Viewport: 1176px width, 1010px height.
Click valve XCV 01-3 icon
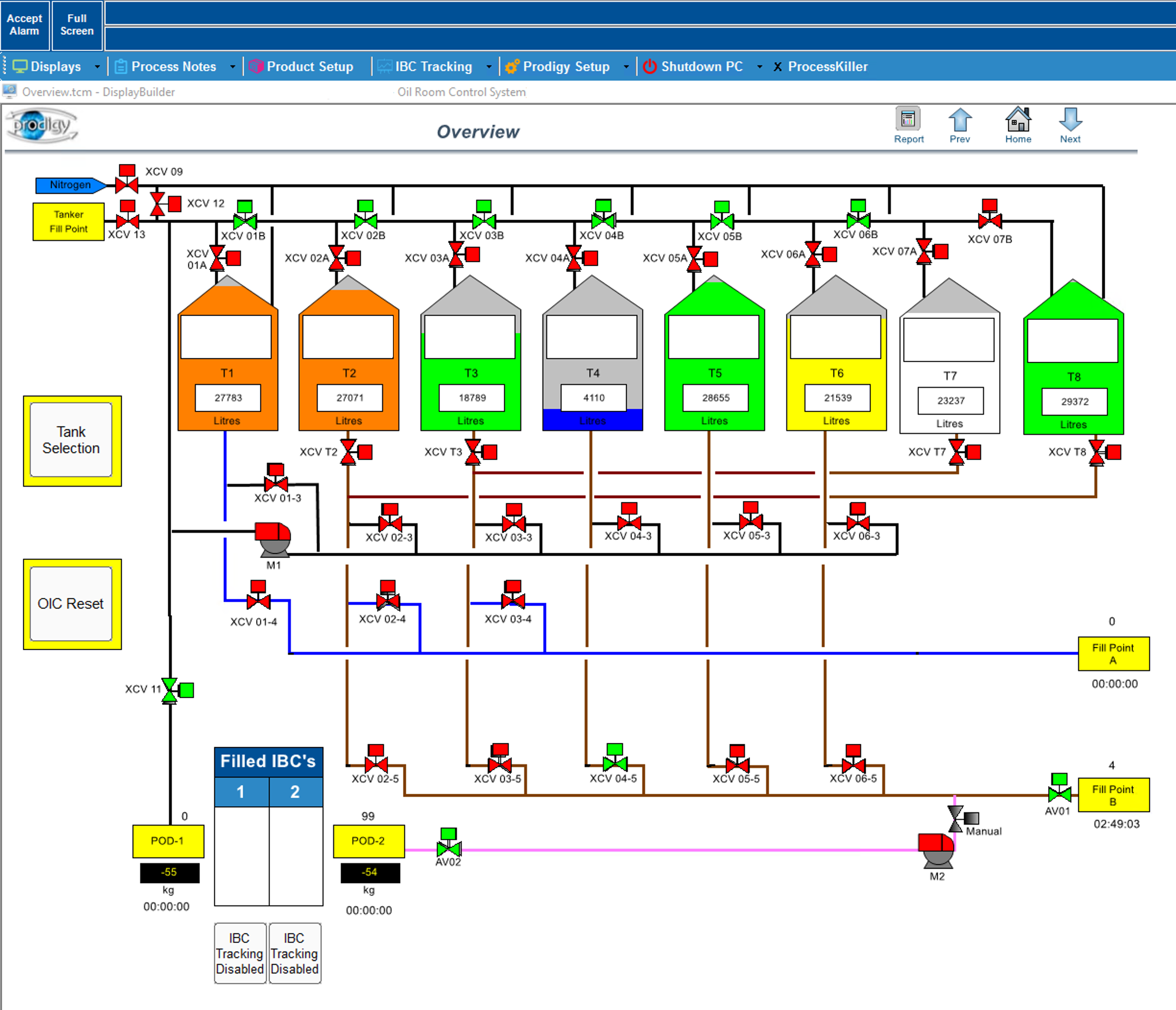[276, 478]
